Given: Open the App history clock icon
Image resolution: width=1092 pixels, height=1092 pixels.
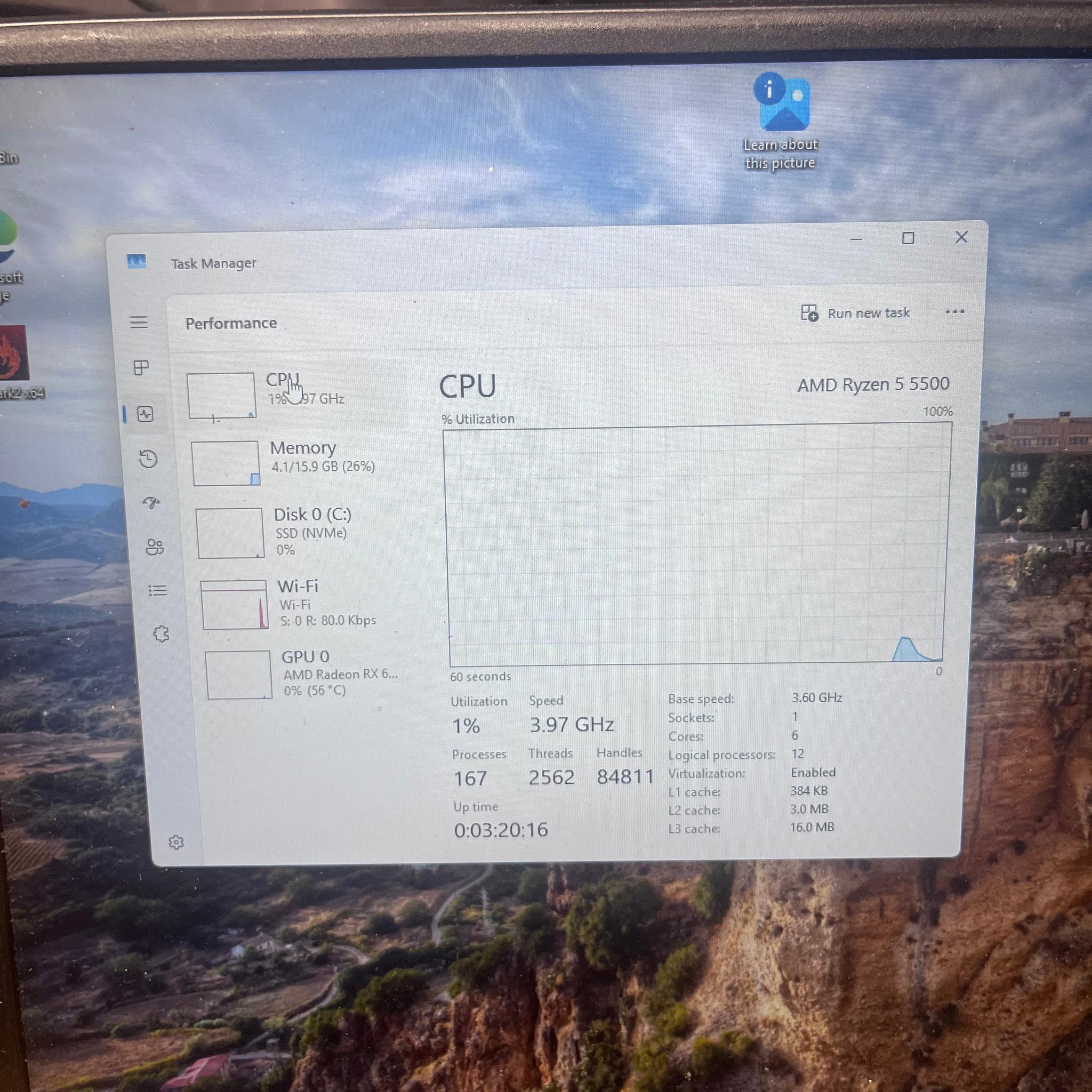Looking at the screenshot, I should 148,459.
